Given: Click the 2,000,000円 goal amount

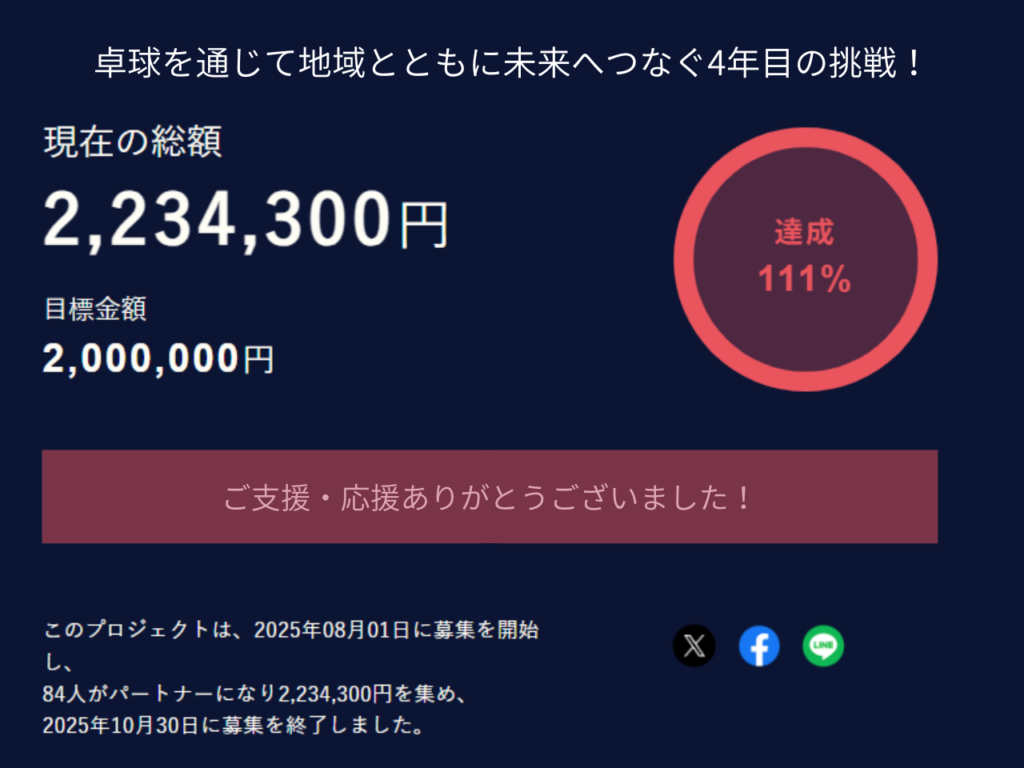Looking at the screenshot, I should (x=157, y=358).
